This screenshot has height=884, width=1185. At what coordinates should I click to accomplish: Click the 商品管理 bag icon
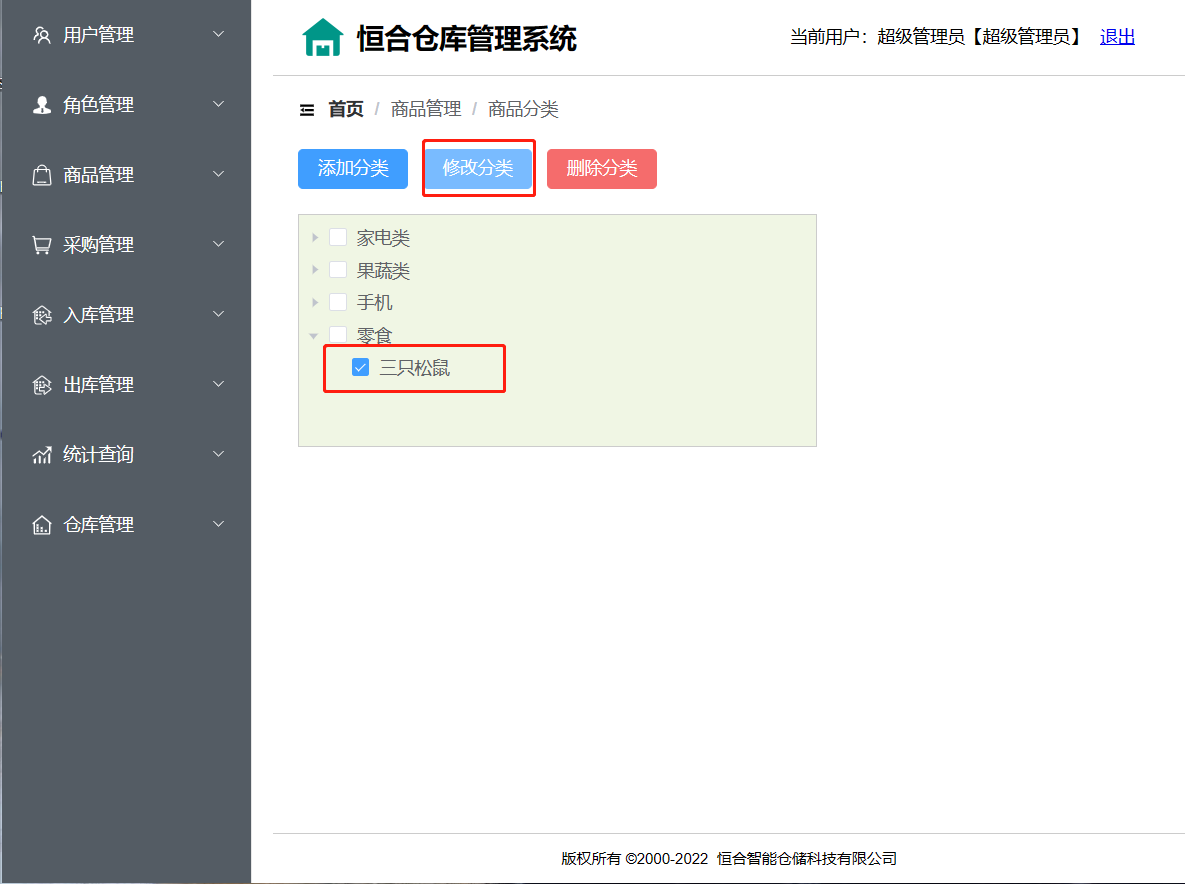42,175
